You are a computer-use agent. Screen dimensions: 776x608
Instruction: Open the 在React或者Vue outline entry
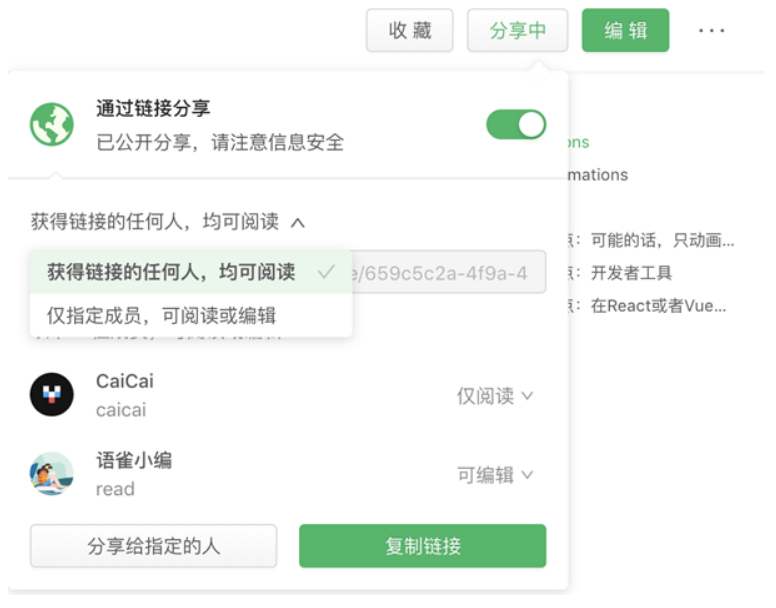click(658, 306)
